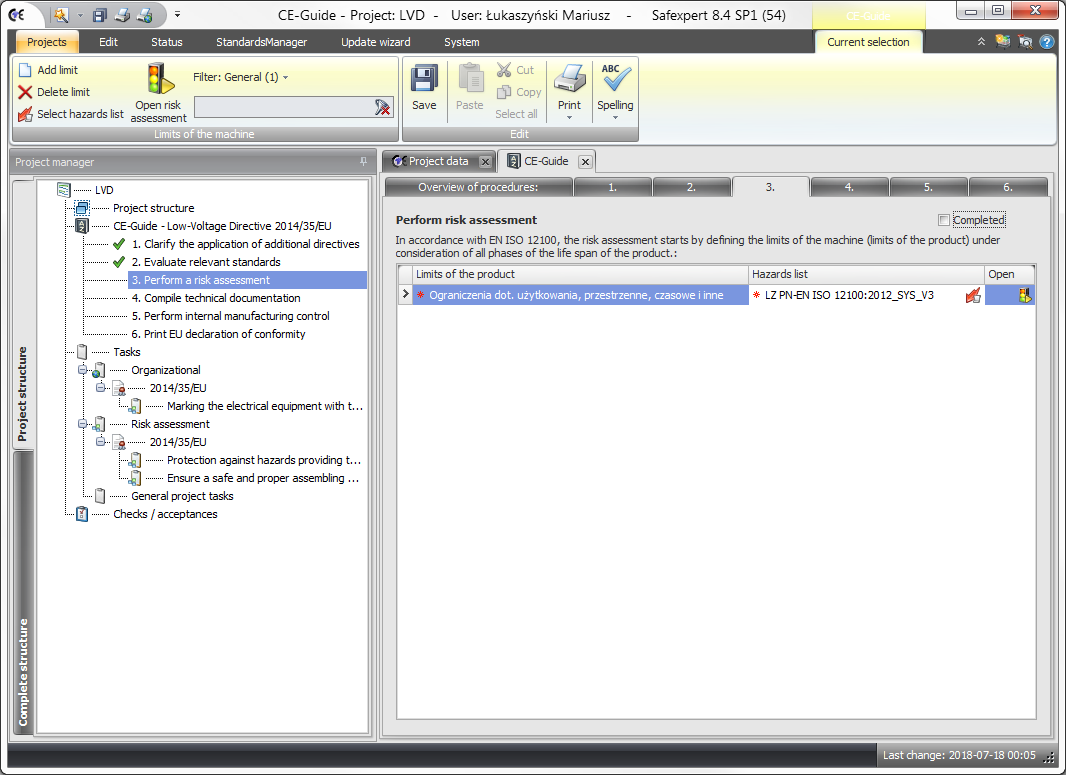
Task: Collapse the Organizational tasks node
Action: [x=84, y=370]
